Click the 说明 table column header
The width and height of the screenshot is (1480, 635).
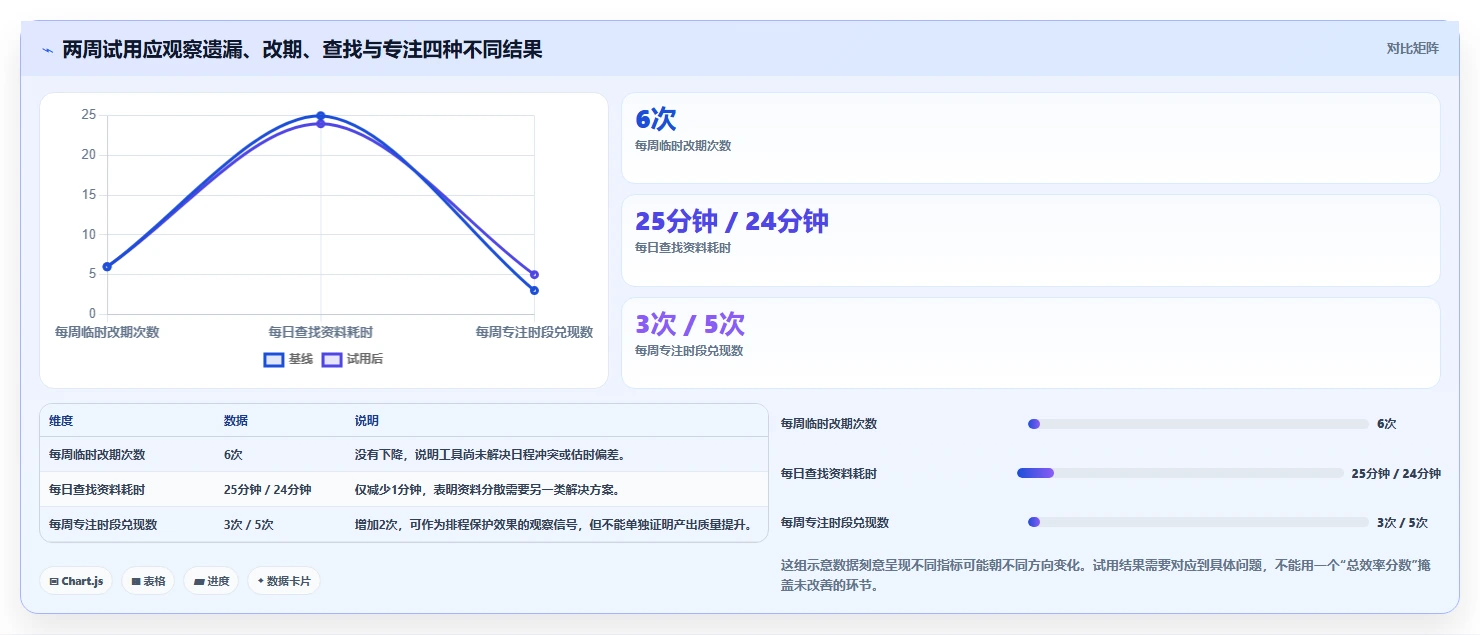click(x=367, y=421)
